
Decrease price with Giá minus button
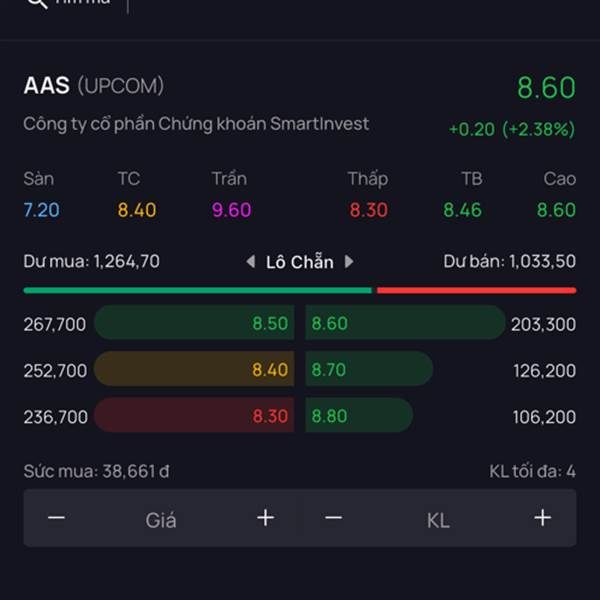[x=57, y=518]
